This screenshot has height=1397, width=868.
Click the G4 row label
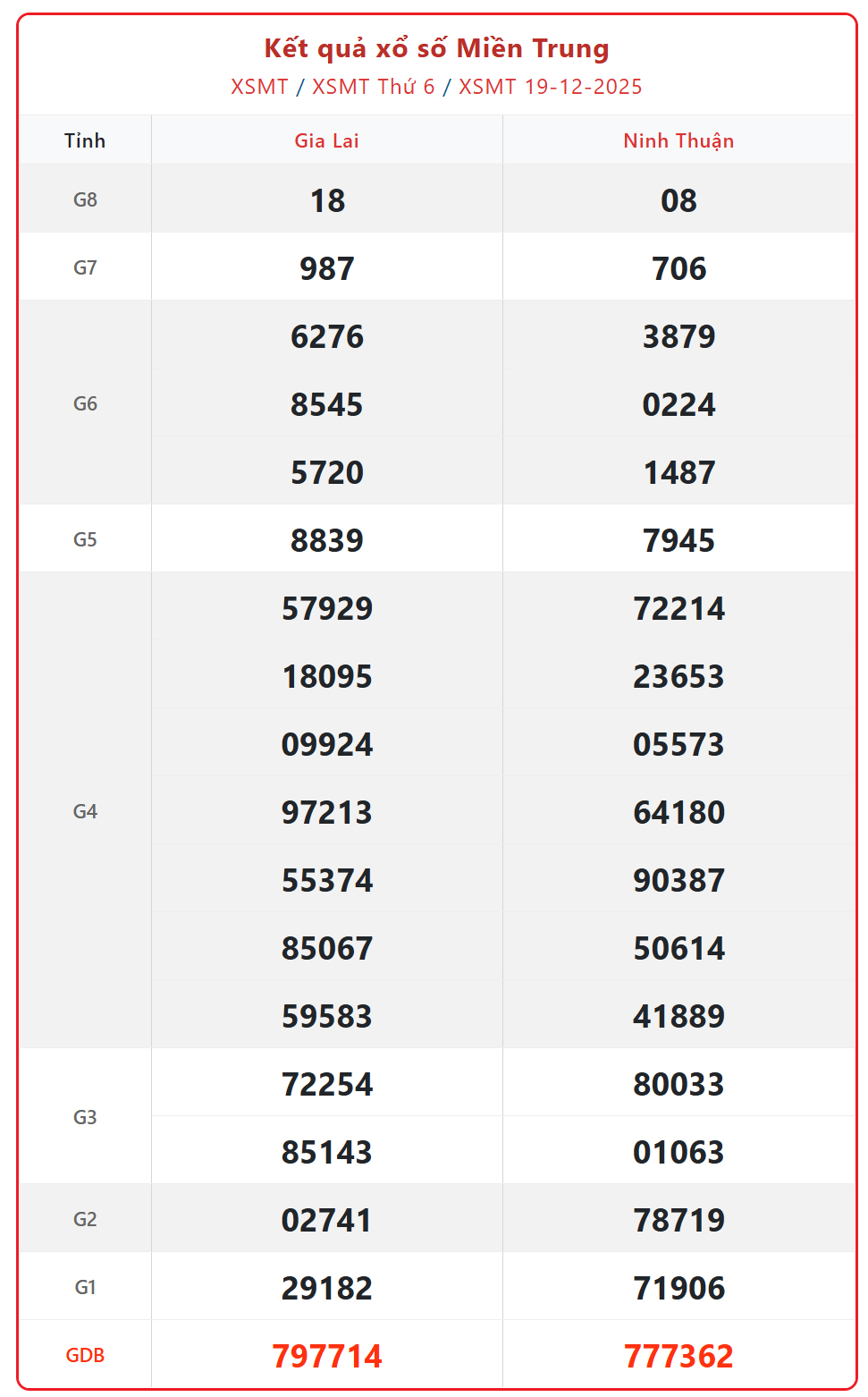coord(85,811)
